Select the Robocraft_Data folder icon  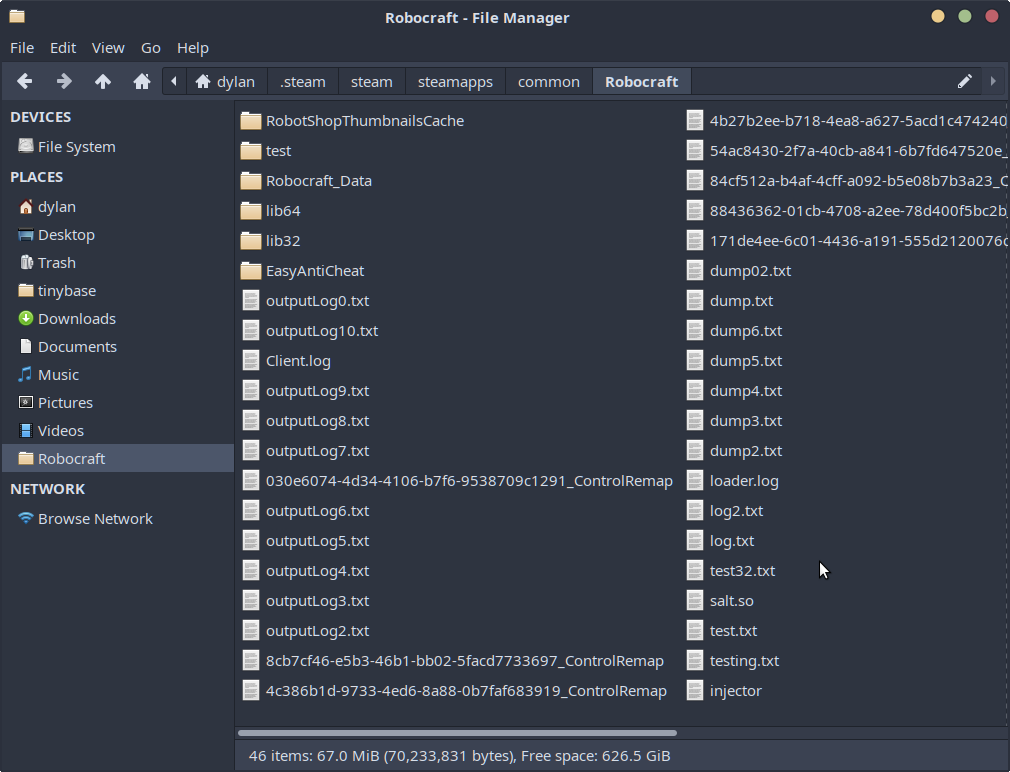(x=251, y=181)
